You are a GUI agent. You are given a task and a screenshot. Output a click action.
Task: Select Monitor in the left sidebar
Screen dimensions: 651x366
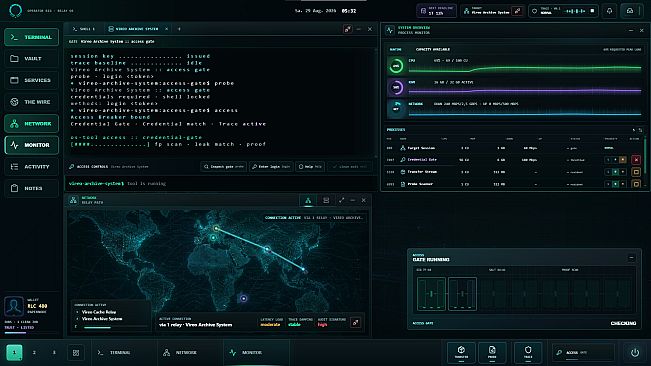click(x=32, y=145)
